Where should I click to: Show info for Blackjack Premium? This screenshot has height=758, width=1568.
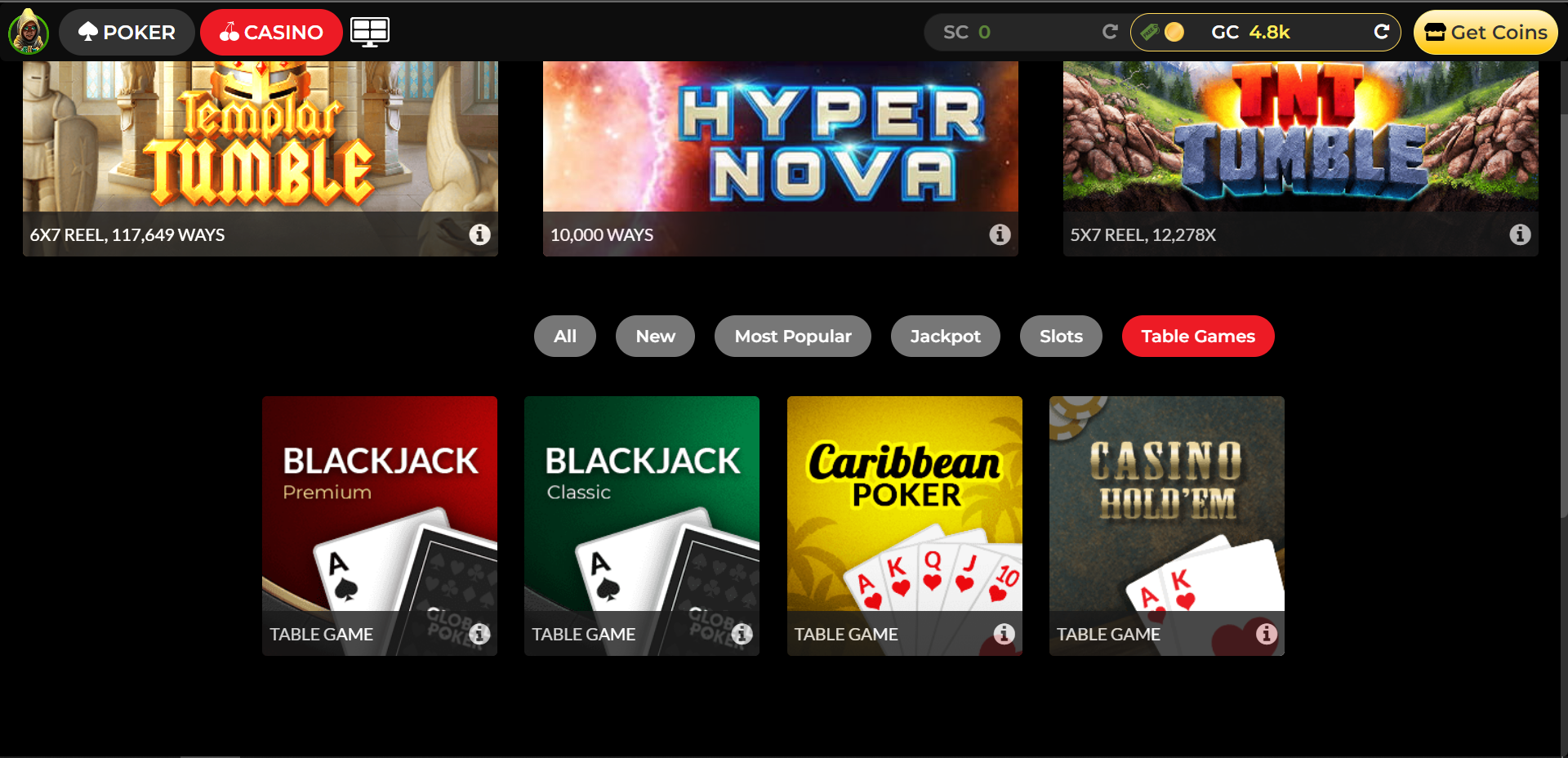point(480,634)
